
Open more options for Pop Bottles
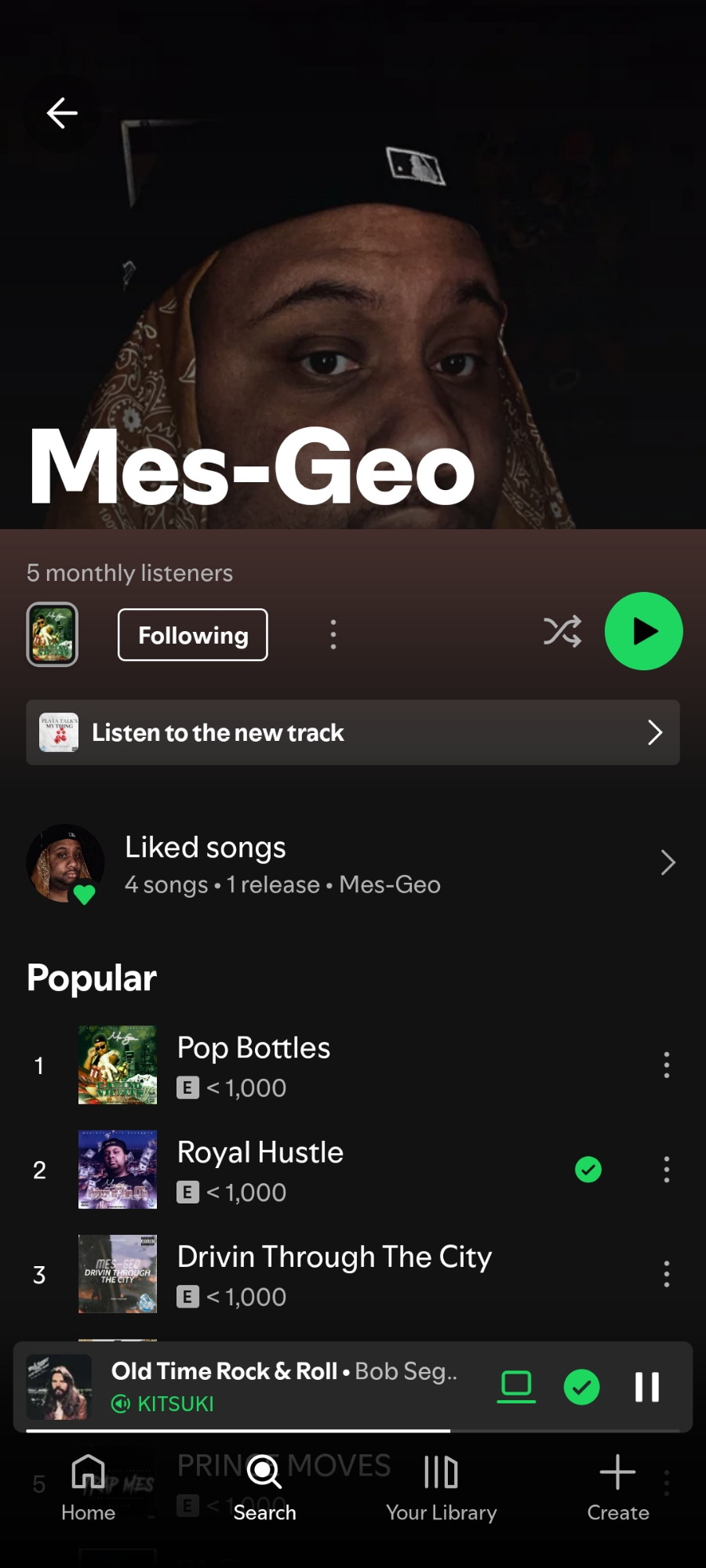pyautogui.click(x=667, y=1065)
